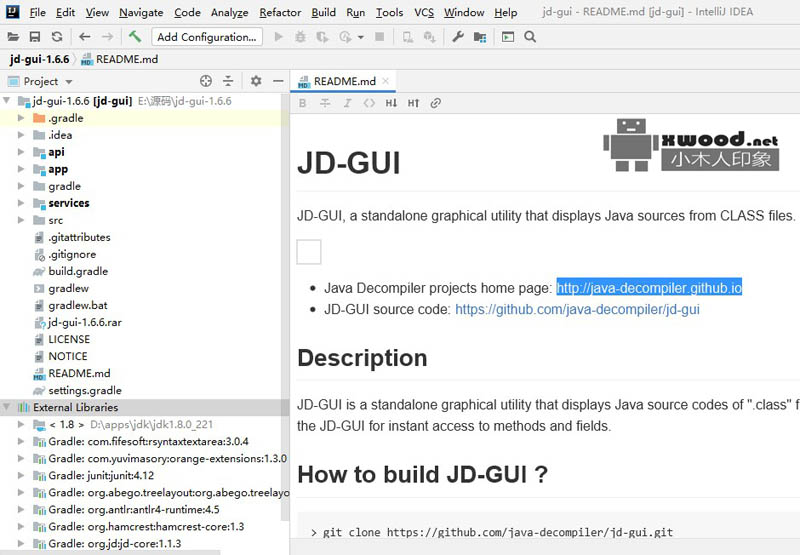This screenshot has height=555, width=800.
Task: Open the java-decompiler.github.io link
Action: pos(649,288)
